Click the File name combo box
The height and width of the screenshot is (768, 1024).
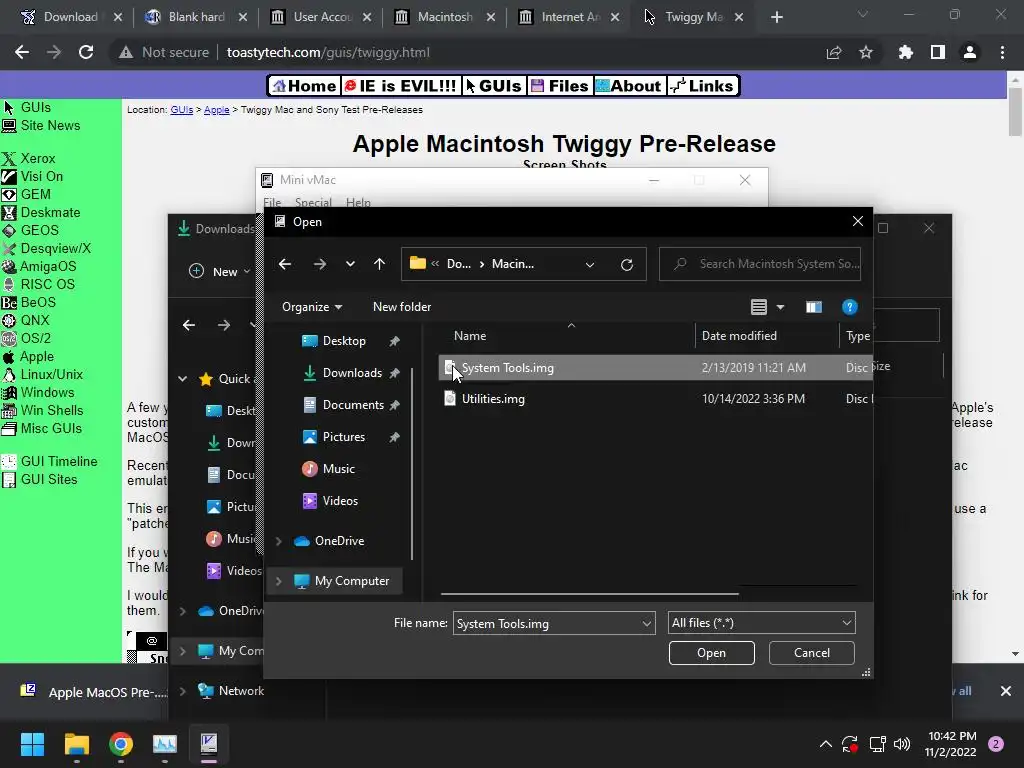pyautogui.click(x=554, y=624)
